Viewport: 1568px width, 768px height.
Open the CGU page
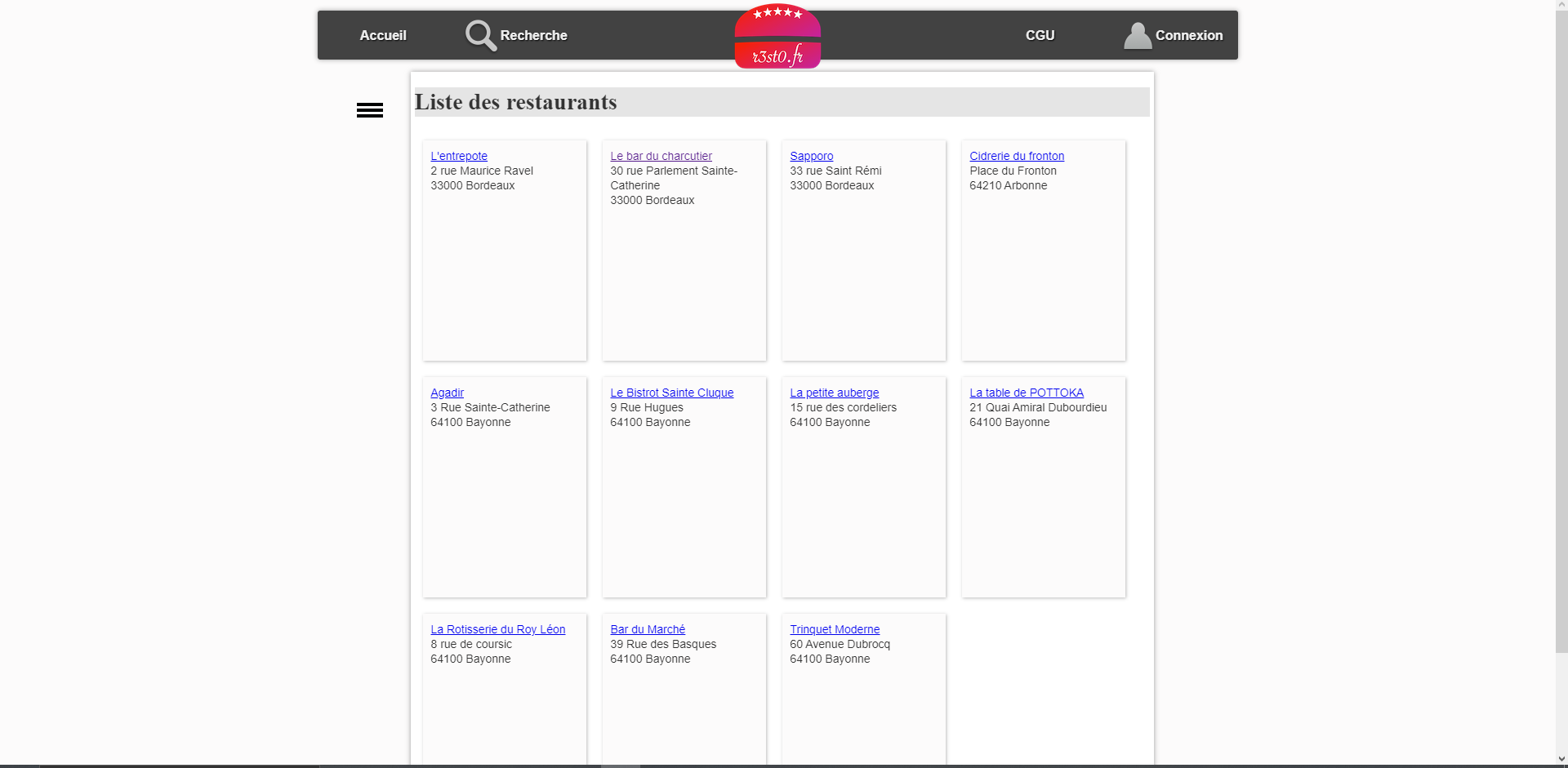point(1040,35)
